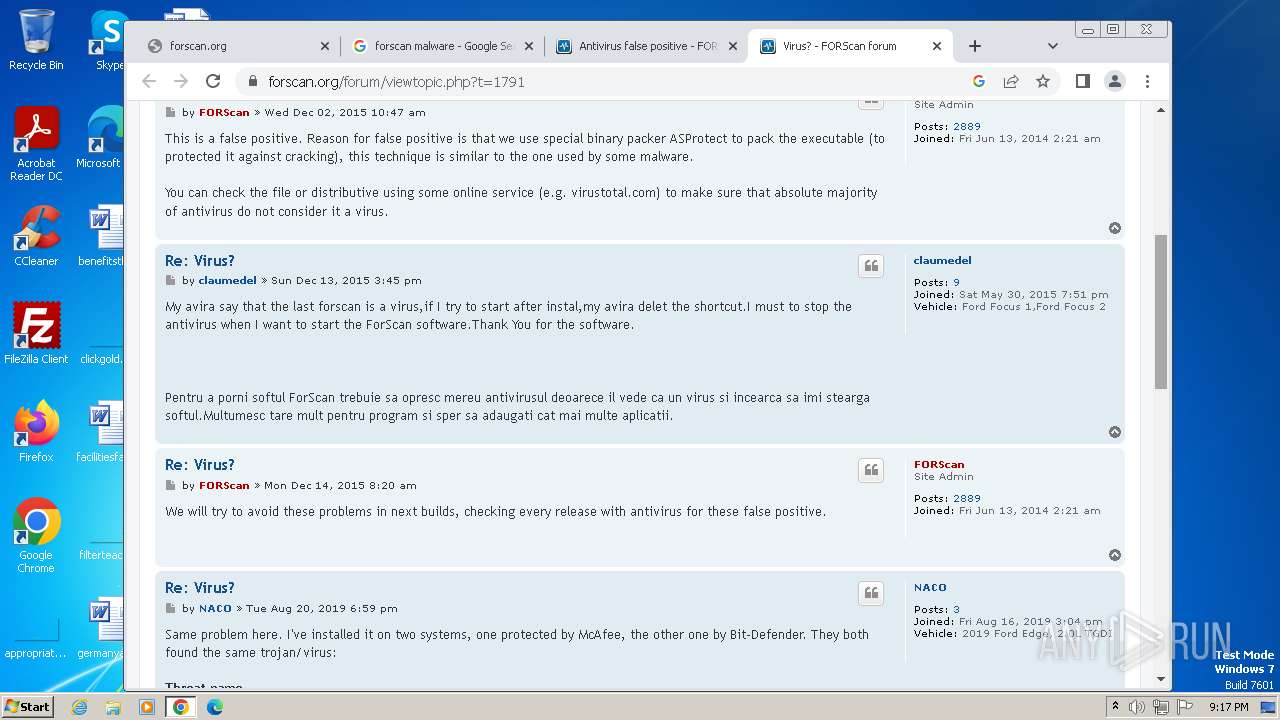Reload the current page
Viewport: 1280px width, 720px height.
click(213, 82)
